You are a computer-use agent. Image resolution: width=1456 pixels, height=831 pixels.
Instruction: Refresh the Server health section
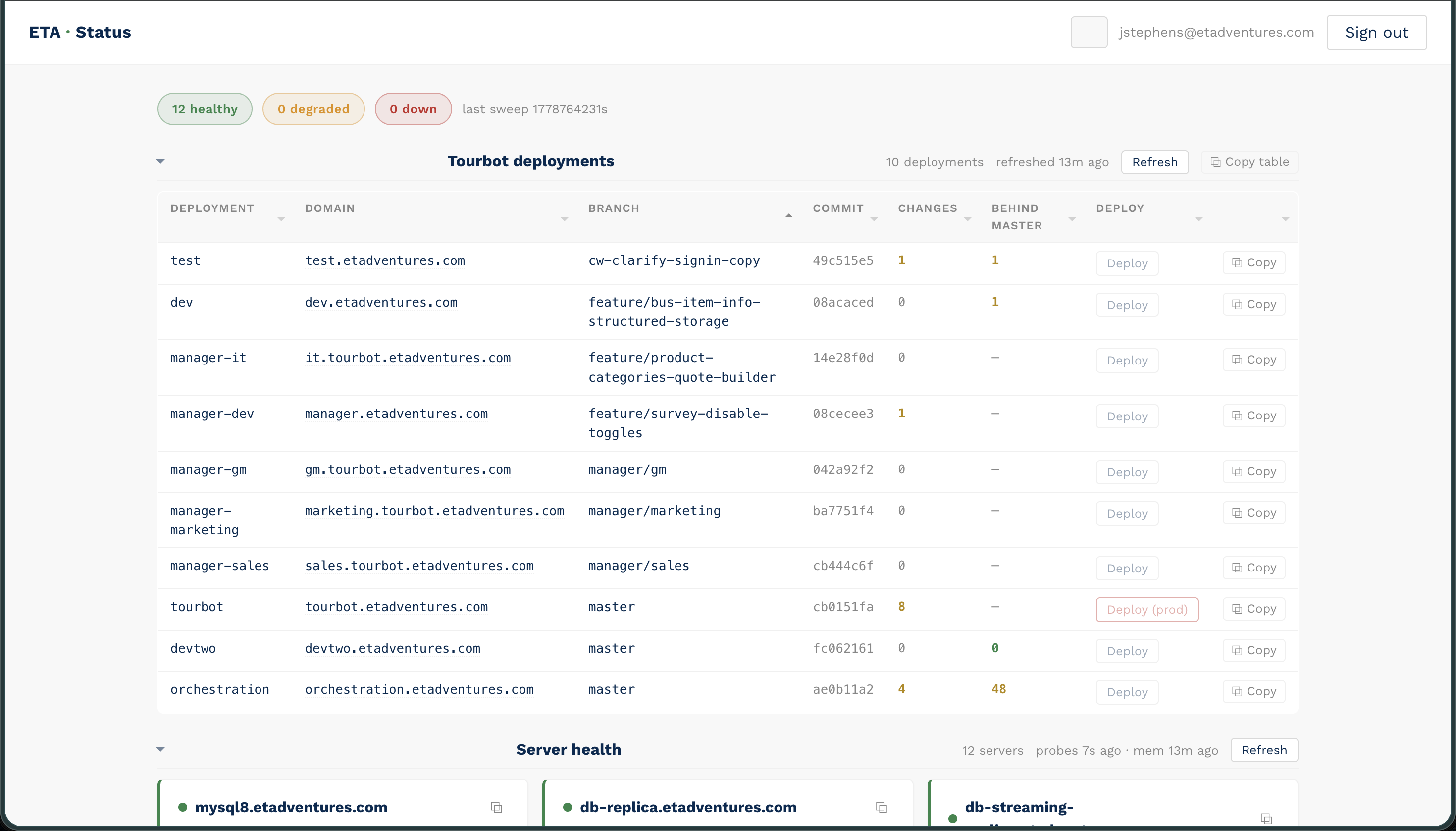(1264, 750)
